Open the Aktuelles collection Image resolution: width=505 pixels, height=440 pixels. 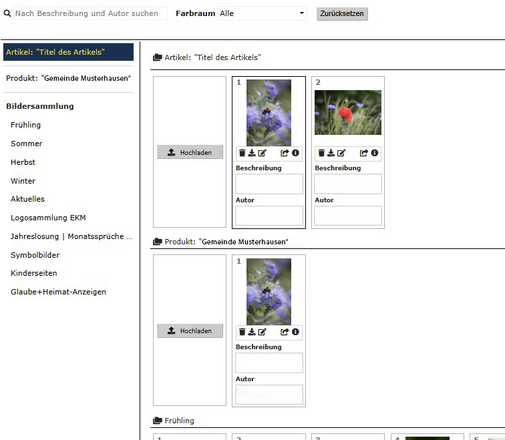pyautogui.click(x=27, y=199)
